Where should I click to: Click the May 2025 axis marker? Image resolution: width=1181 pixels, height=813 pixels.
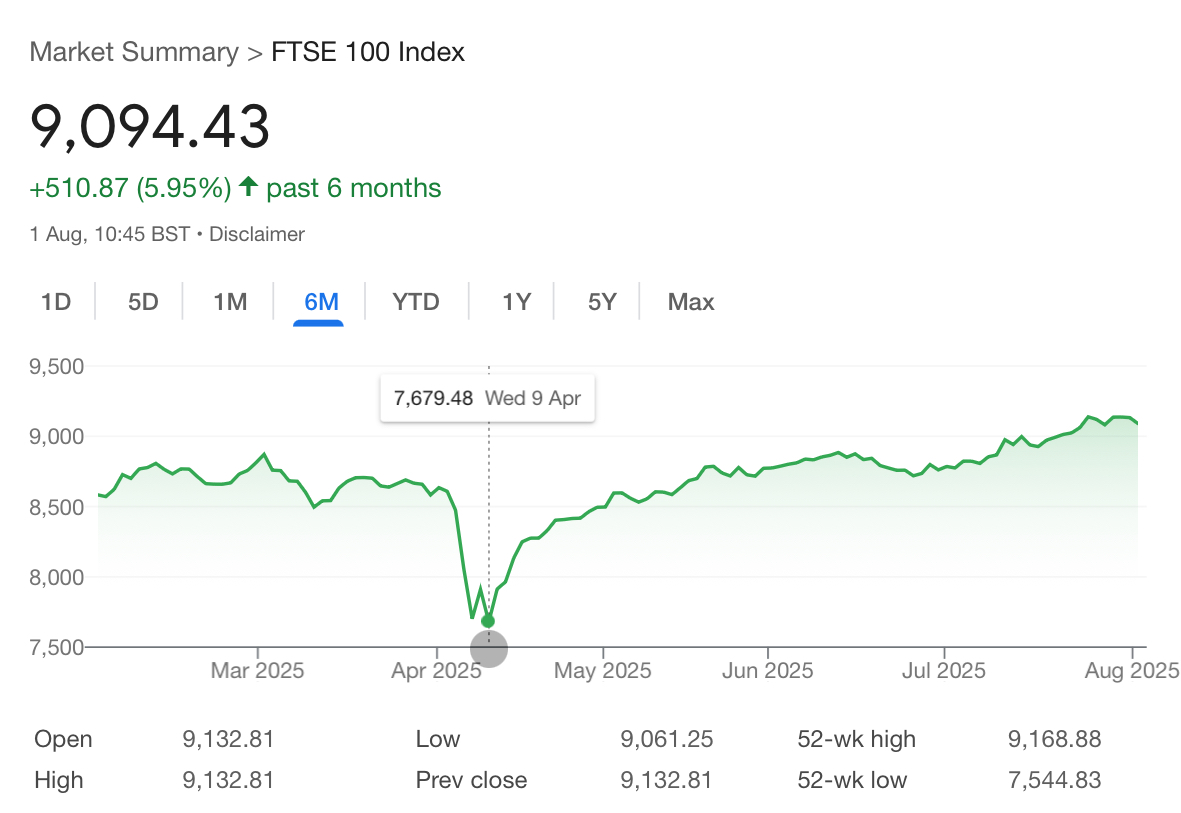click(x=603, y=671)
